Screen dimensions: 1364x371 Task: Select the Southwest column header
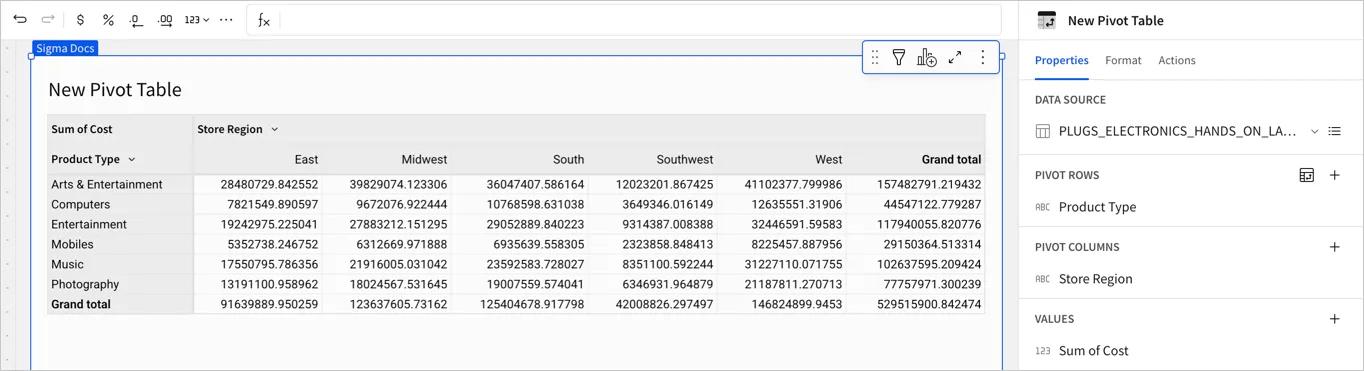[x=653, y=159]
